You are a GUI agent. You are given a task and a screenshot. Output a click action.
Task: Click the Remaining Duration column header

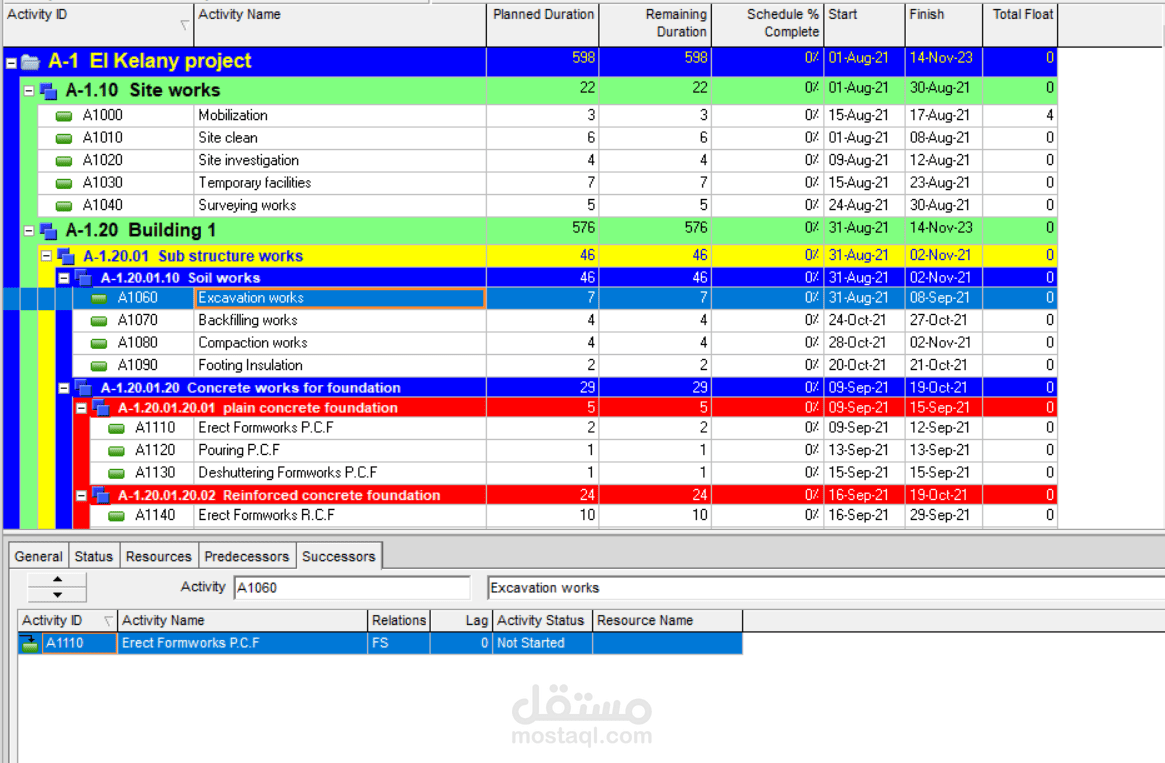click(x=655, y=24)
